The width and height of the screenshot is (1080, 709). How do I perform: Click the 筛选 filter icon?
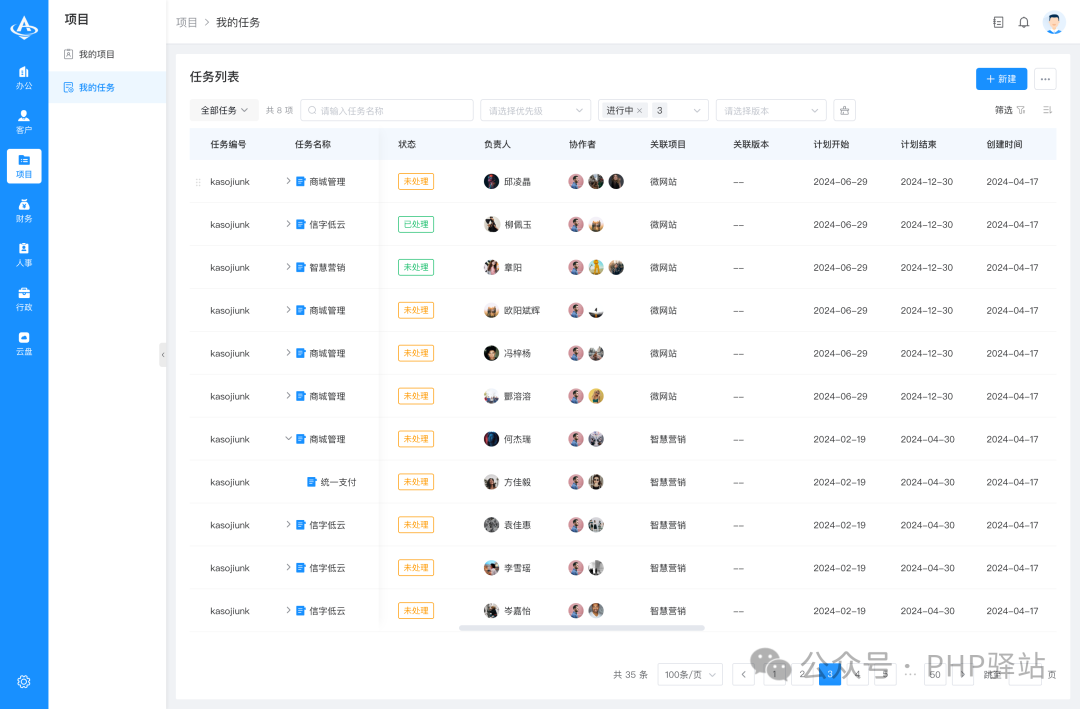coord(1021,110)
